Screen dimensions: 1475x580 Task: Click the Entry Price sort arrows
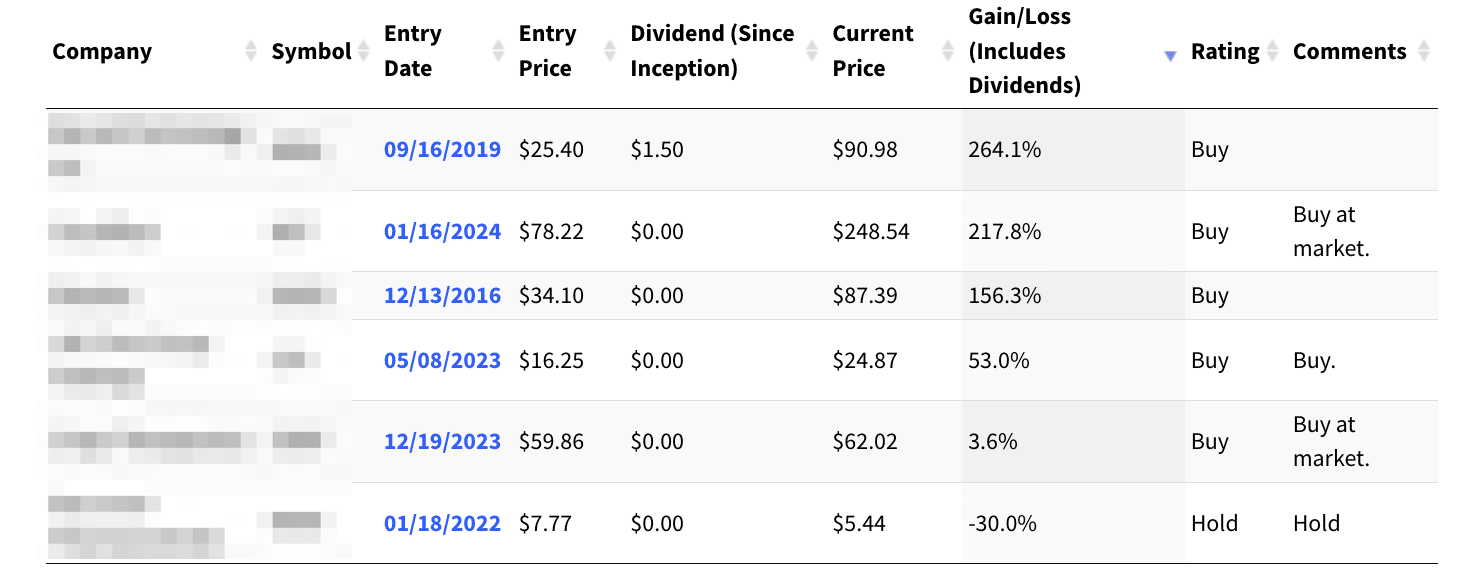(610, 51)
